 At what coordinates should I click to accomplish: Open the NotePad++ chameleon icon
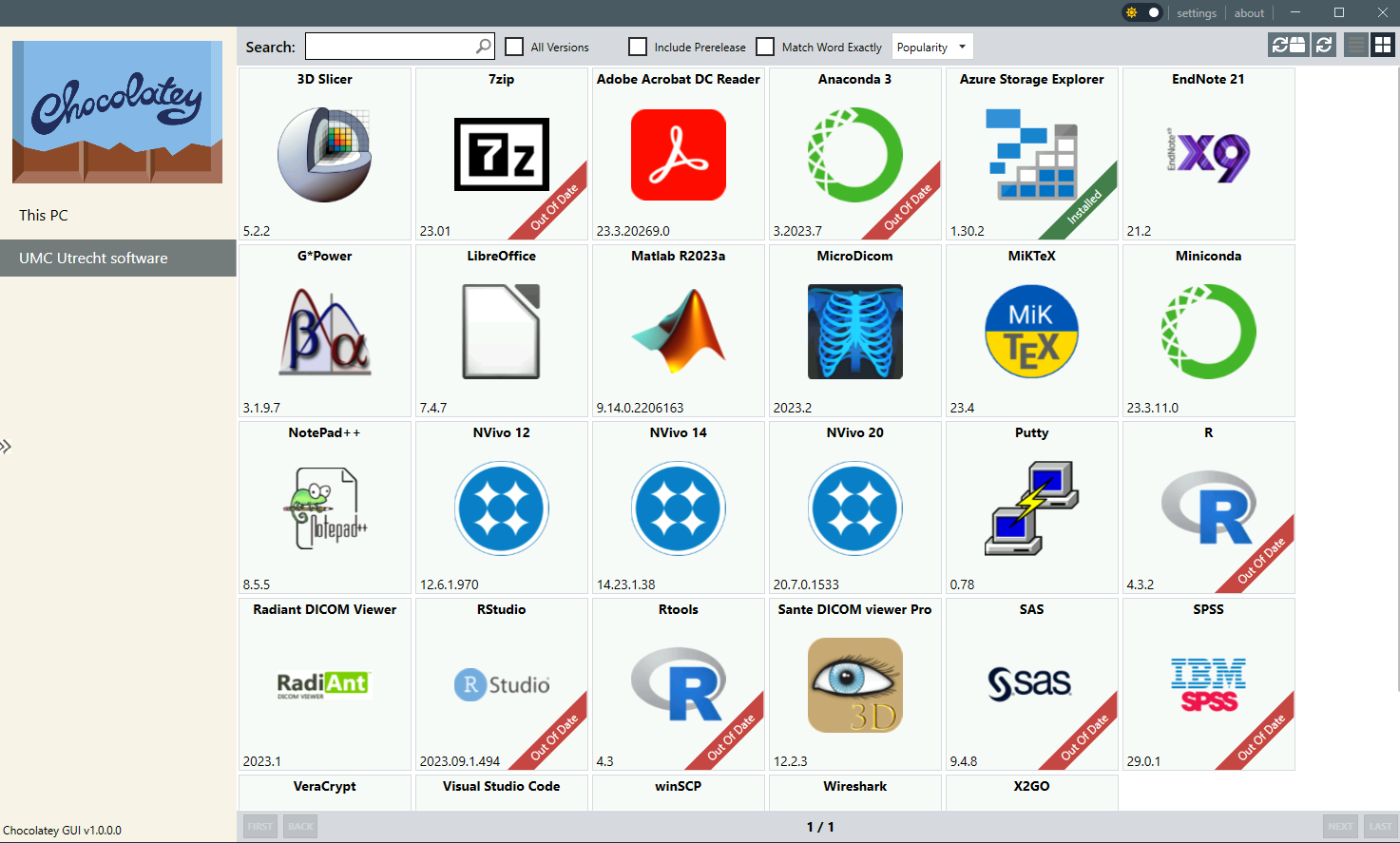pyautogui.click(x=325, y=508)
